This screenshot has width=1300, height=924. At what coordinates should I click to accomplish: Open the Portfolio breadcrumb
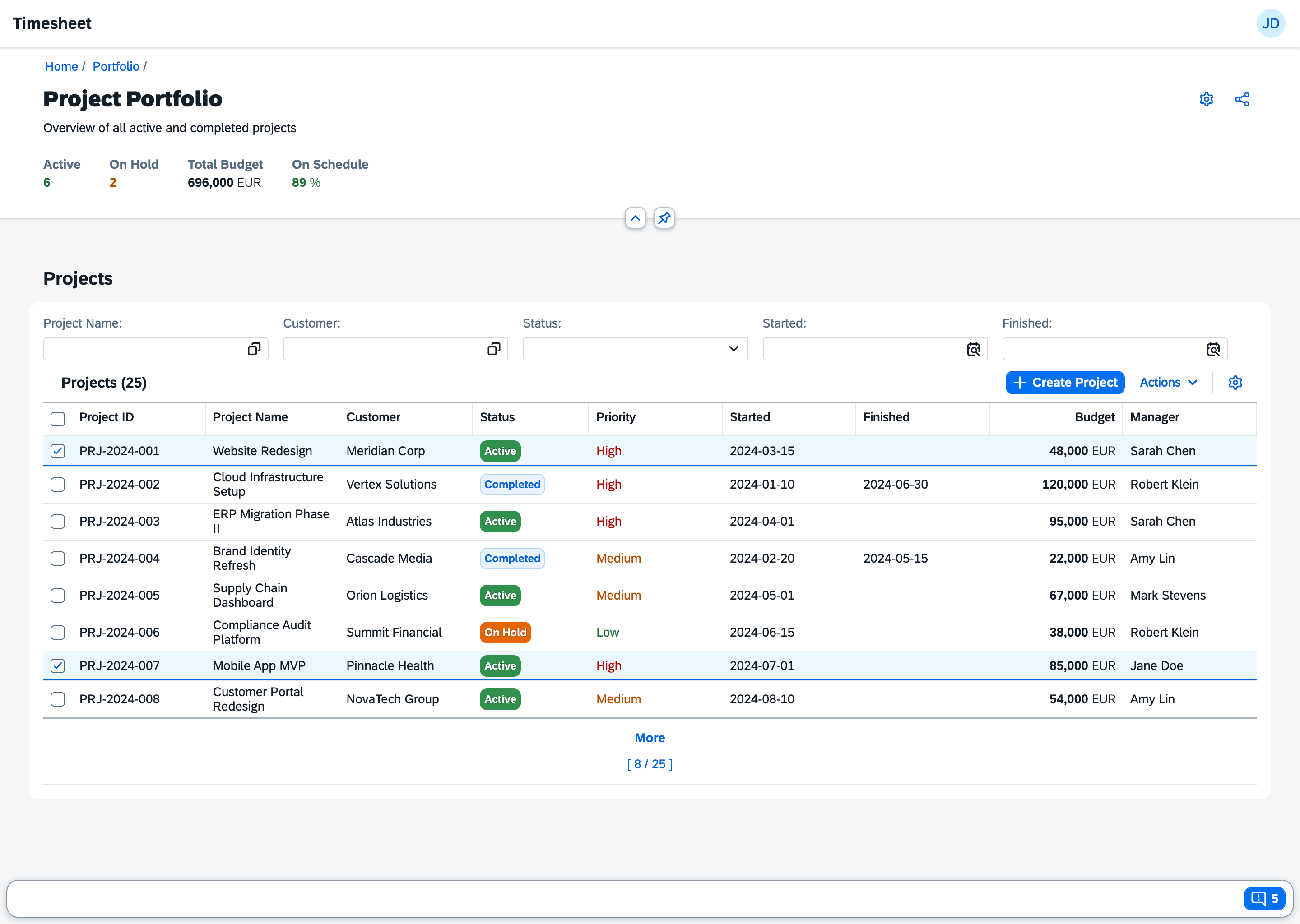coord(116,67)
